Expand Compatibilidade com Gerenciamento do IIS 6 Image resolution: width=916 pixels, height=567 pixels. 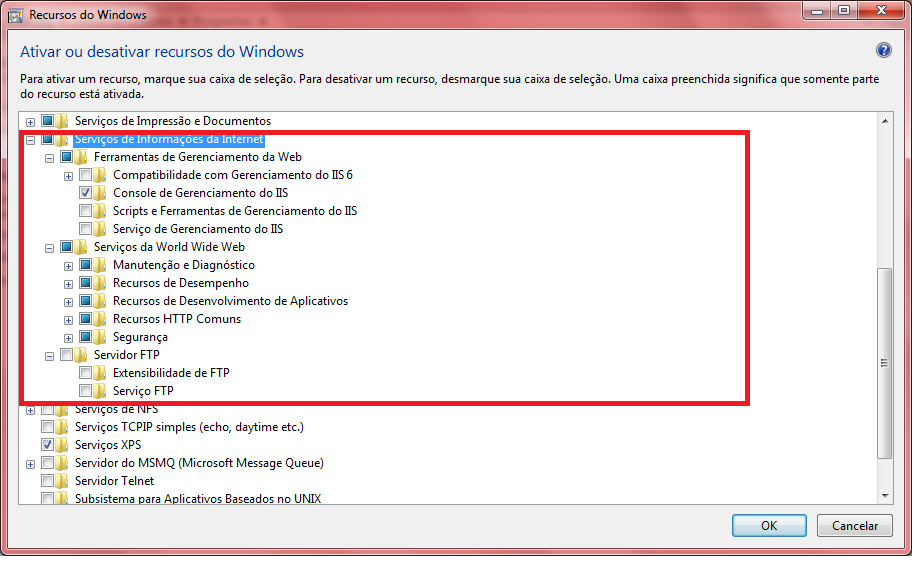coord(68,175)
